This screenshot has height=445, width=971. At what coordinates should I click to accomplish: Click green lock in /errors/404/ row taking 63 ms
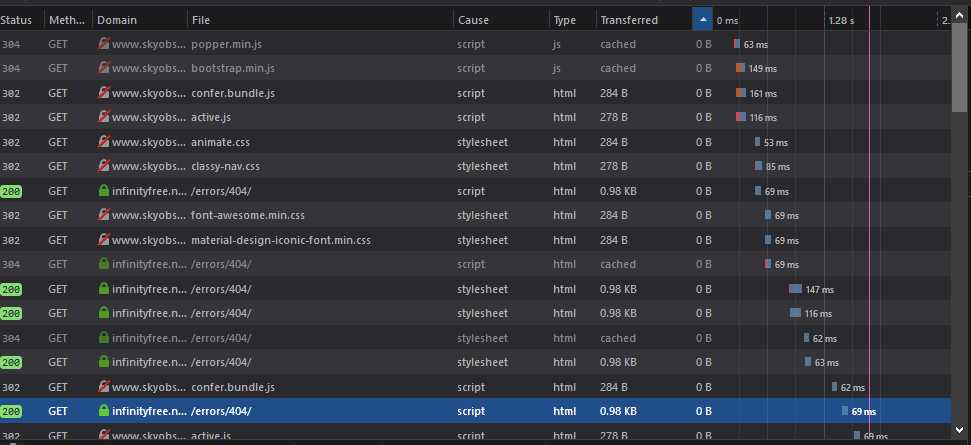(104, 361)
